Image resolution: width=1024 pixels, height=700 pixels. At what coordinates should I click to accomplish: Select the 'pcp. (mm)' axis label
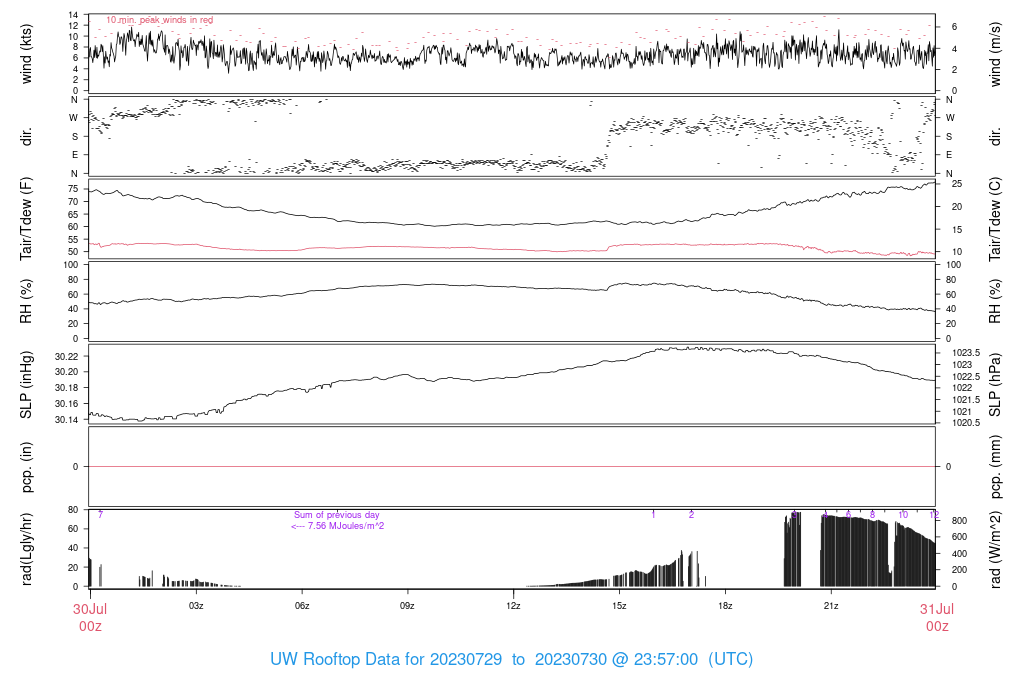[x=995, y=467]
